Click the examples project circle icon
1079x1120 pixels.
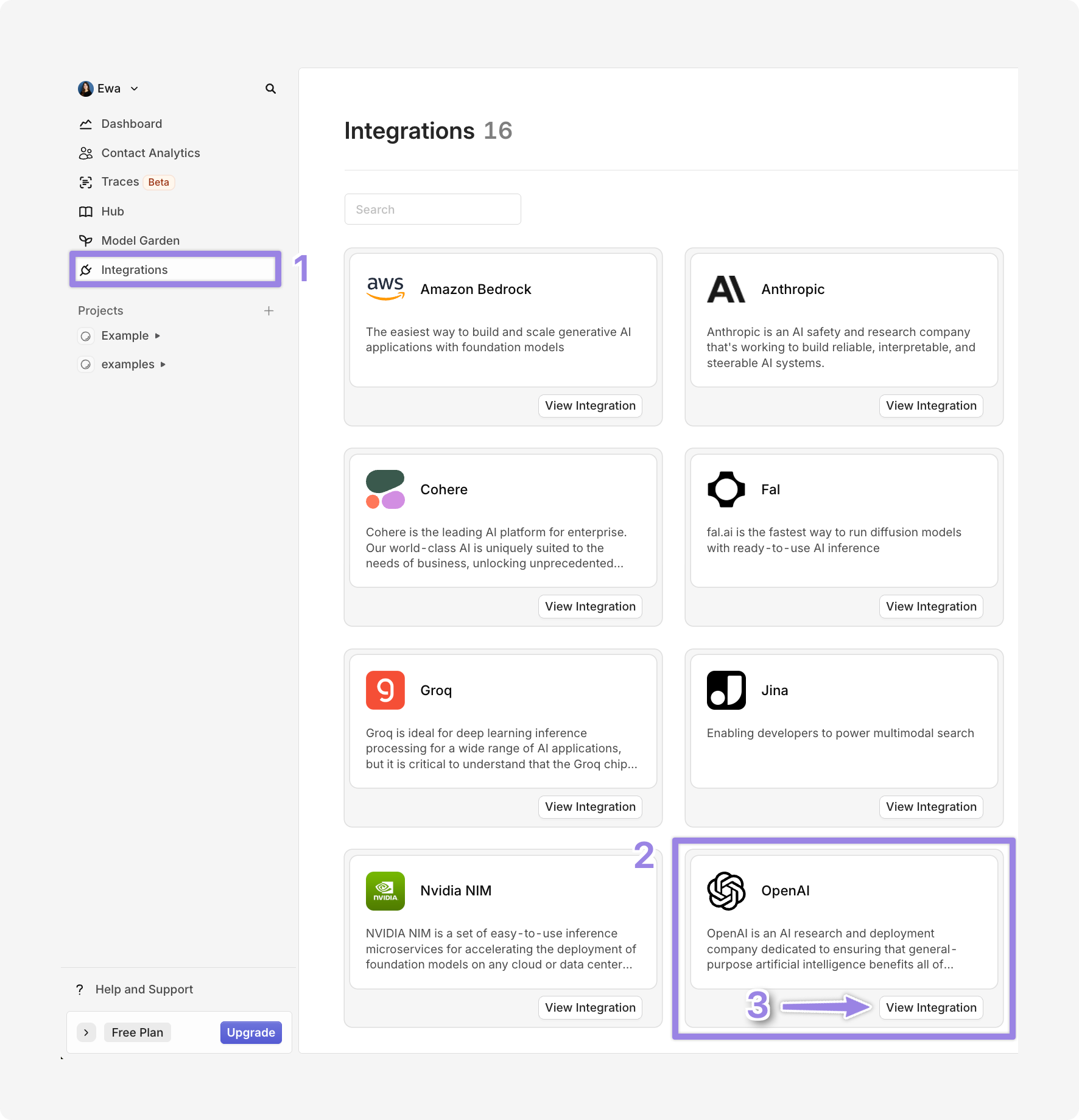(86, 365)
